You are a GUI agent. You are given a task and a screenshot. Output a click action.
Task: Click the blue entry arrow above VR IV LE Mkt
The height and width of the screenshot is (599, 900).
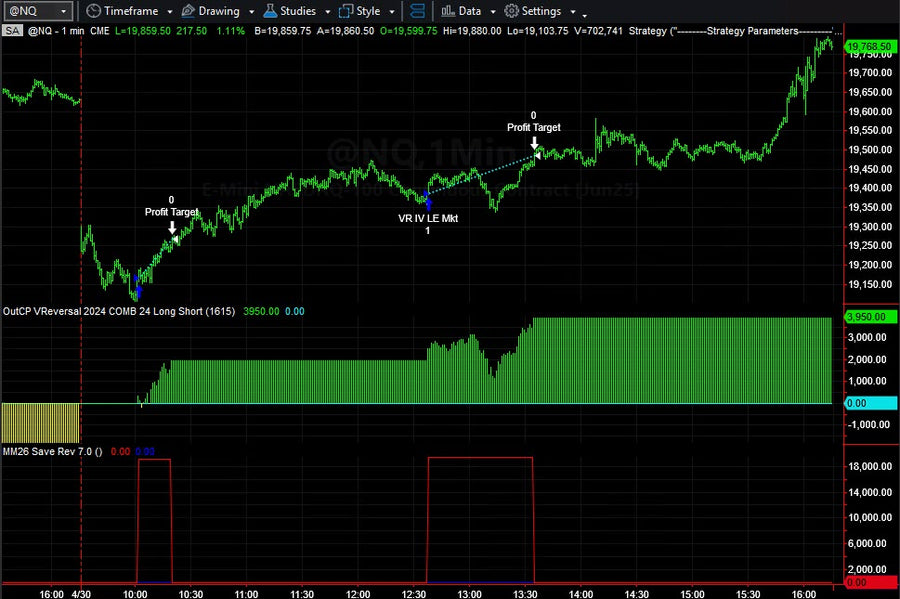[x=428, y=203]
